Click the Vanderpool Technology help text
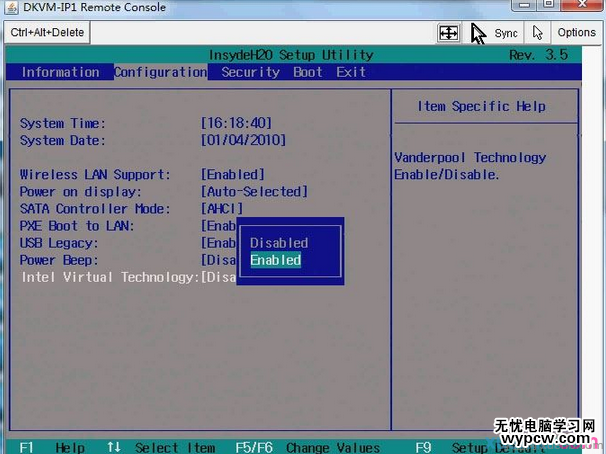The height and width of the screenshot is (454, 606). 470,166
